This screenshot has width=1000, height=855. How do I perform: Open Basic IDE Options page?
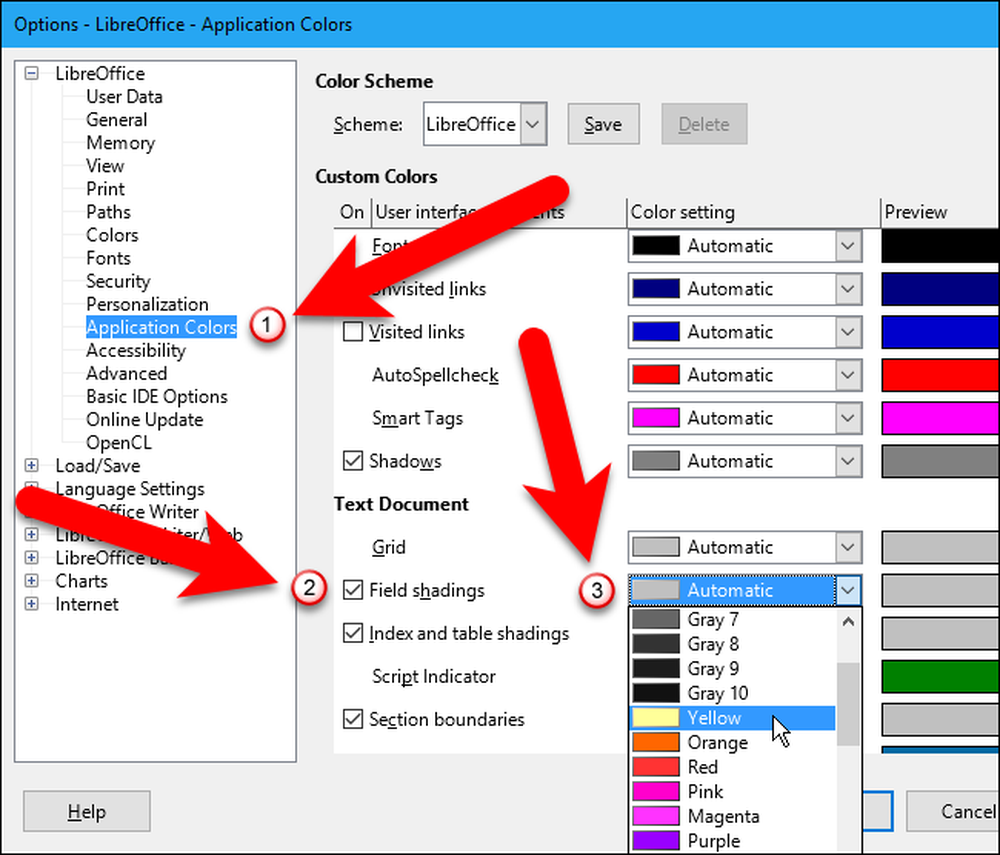(x=157, y=397)
